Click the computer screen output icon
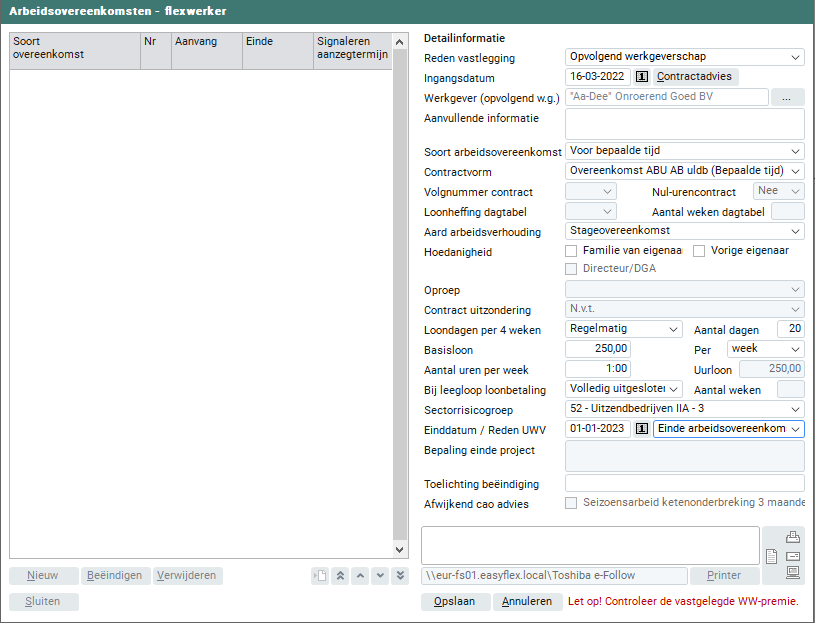Viewport: 815px width, 623px height. pos(793,573)
